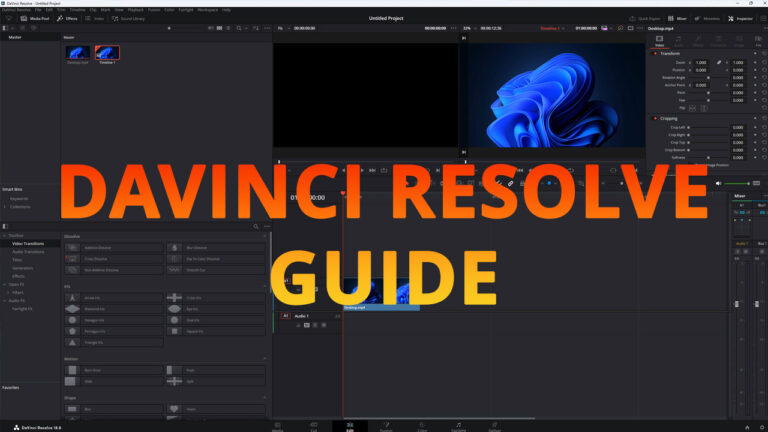Click the Flip horizontal icon
Image resolution: width=768 pixels, height=432 pixels.
pyautogui.click(x=692, y=108)
